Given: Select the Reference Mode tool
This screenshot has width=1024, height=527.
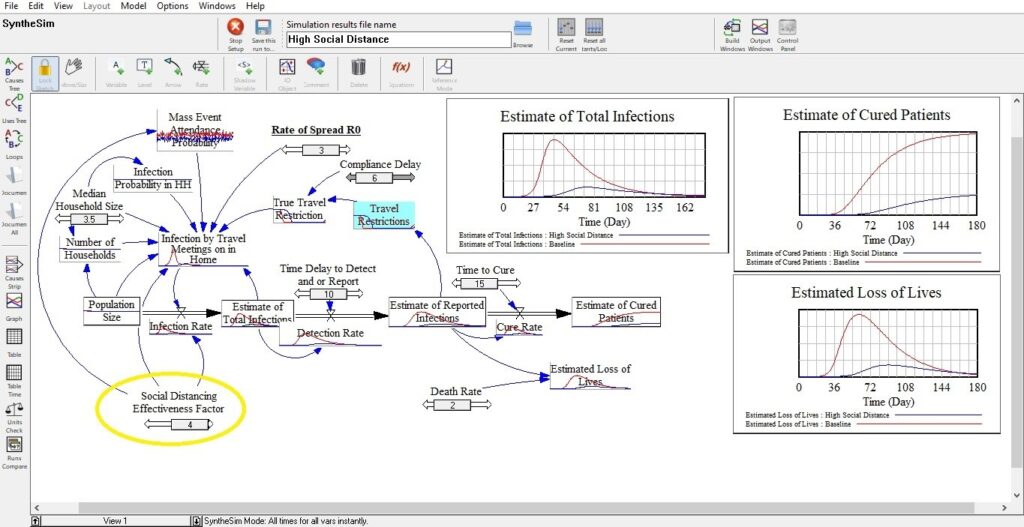Looking at the screenshot, I should tap(444, 67).
